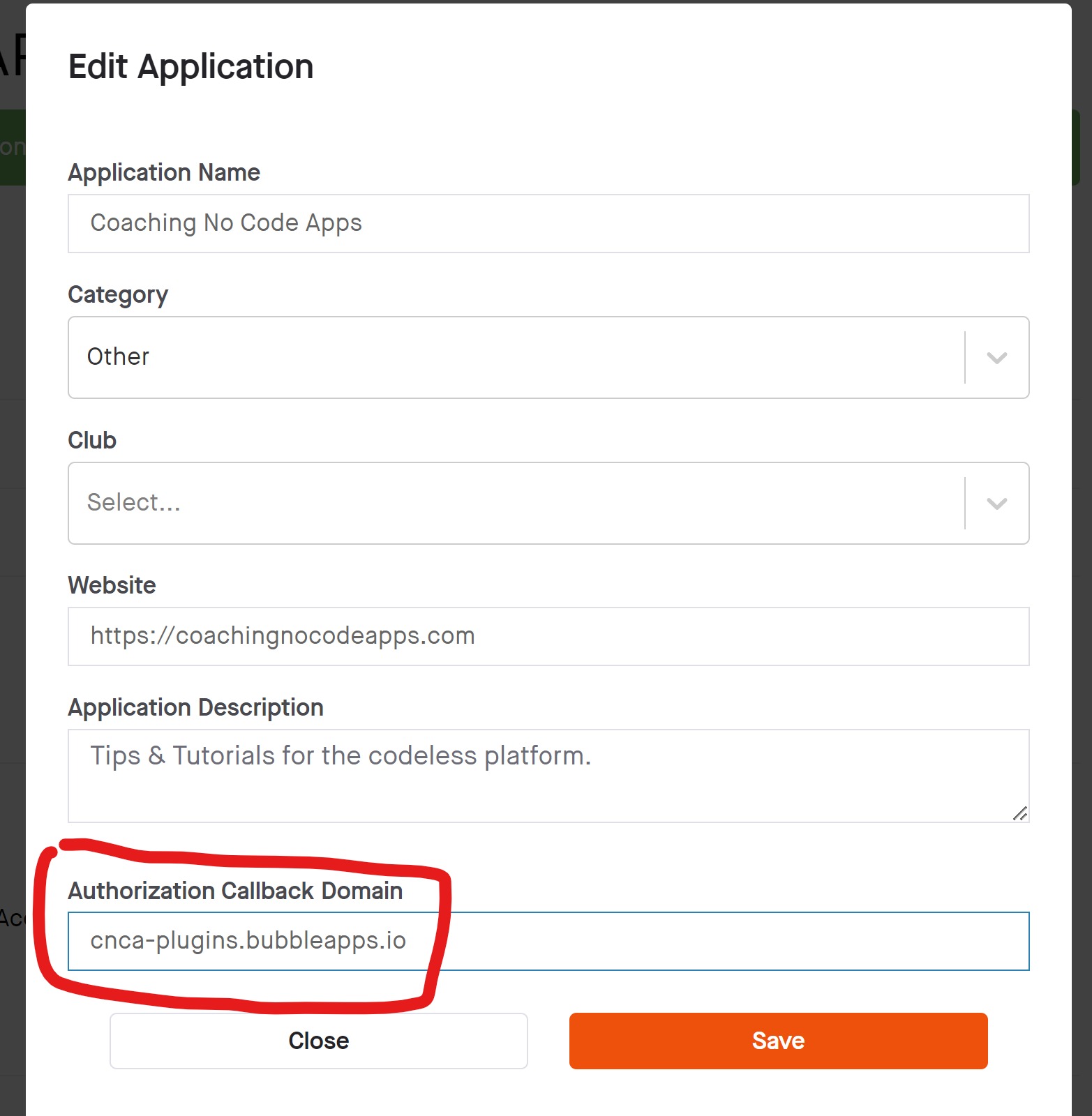Open the Category combo box showing Other
Viewport: 1092px width, 1116px height.
pyautogui.click(x=548, y=358)
